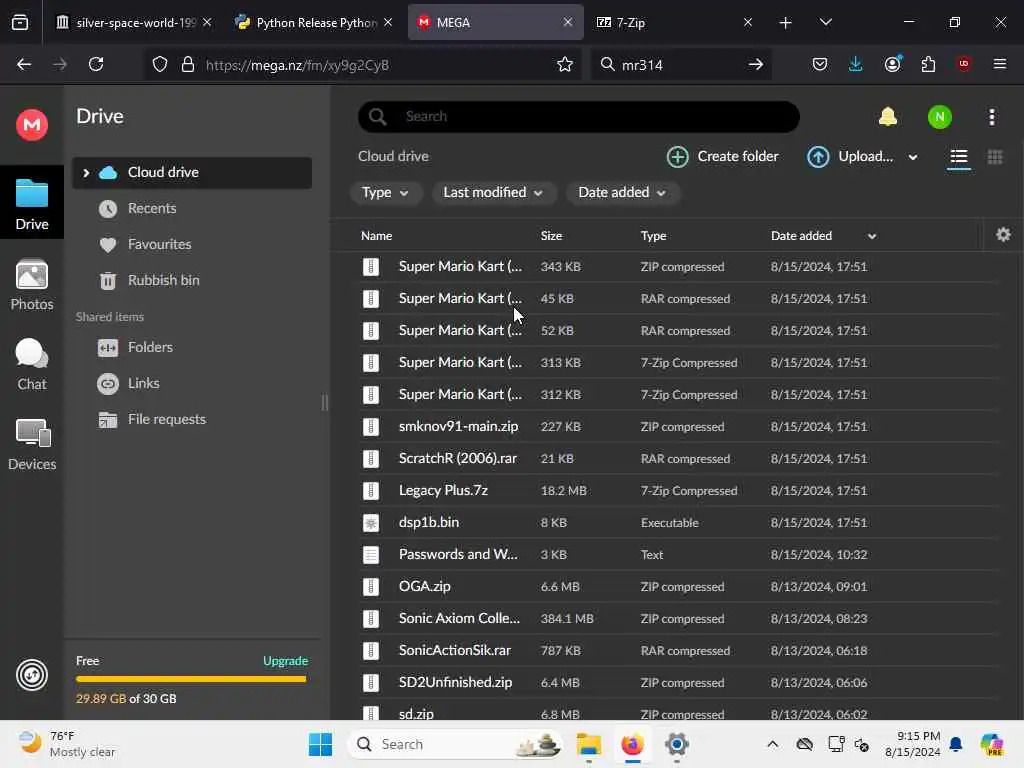Open column settings gear
The width and height of the screenshot is (1024, 768).
click(x=1003, y=234)
